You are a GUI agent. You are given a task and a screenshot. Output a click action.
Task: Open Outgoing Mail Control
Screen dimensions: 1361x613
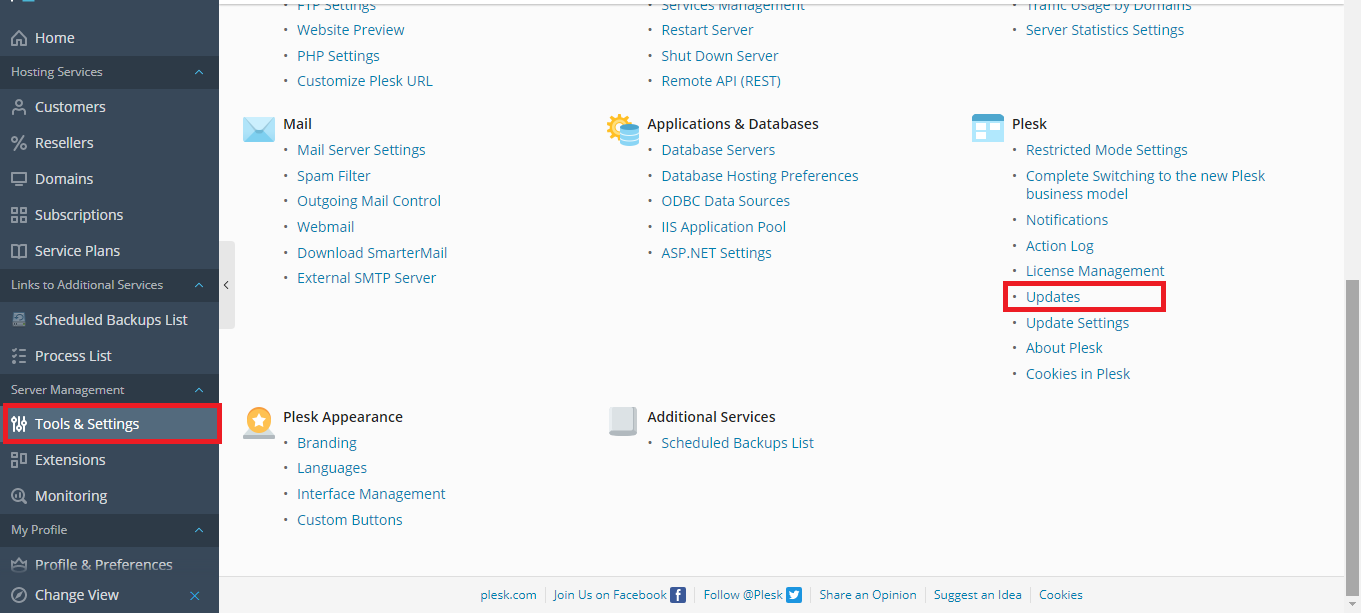(369, 201)
